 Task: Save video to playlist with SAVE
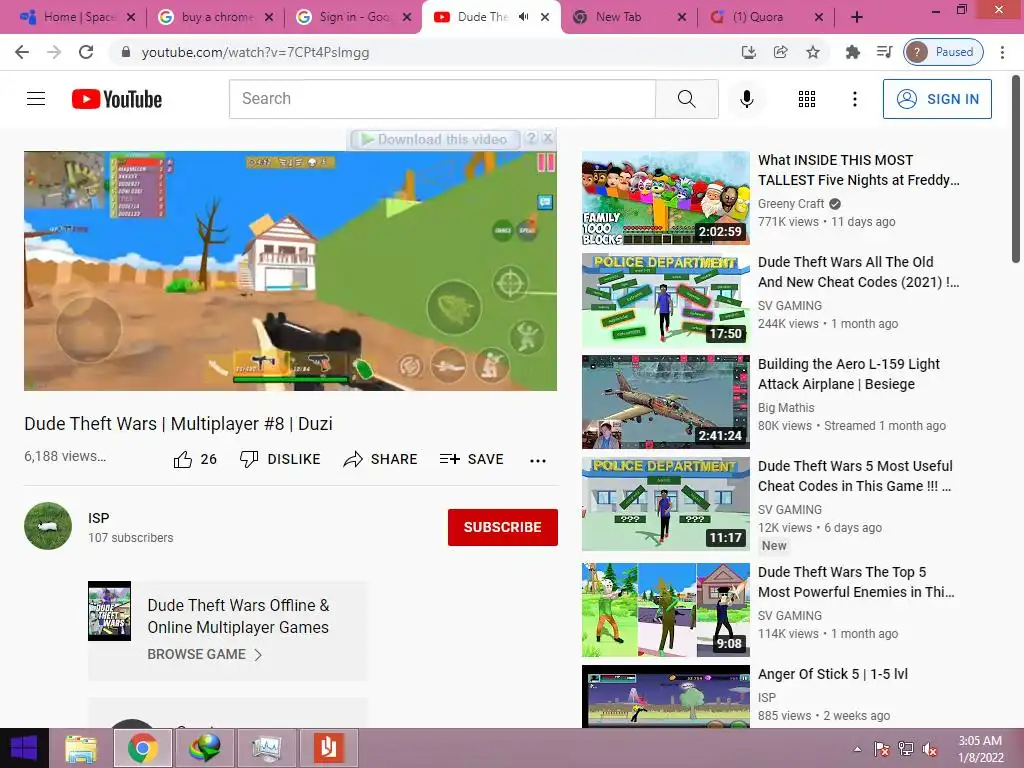pyautogui.click(x=472, y=459)
